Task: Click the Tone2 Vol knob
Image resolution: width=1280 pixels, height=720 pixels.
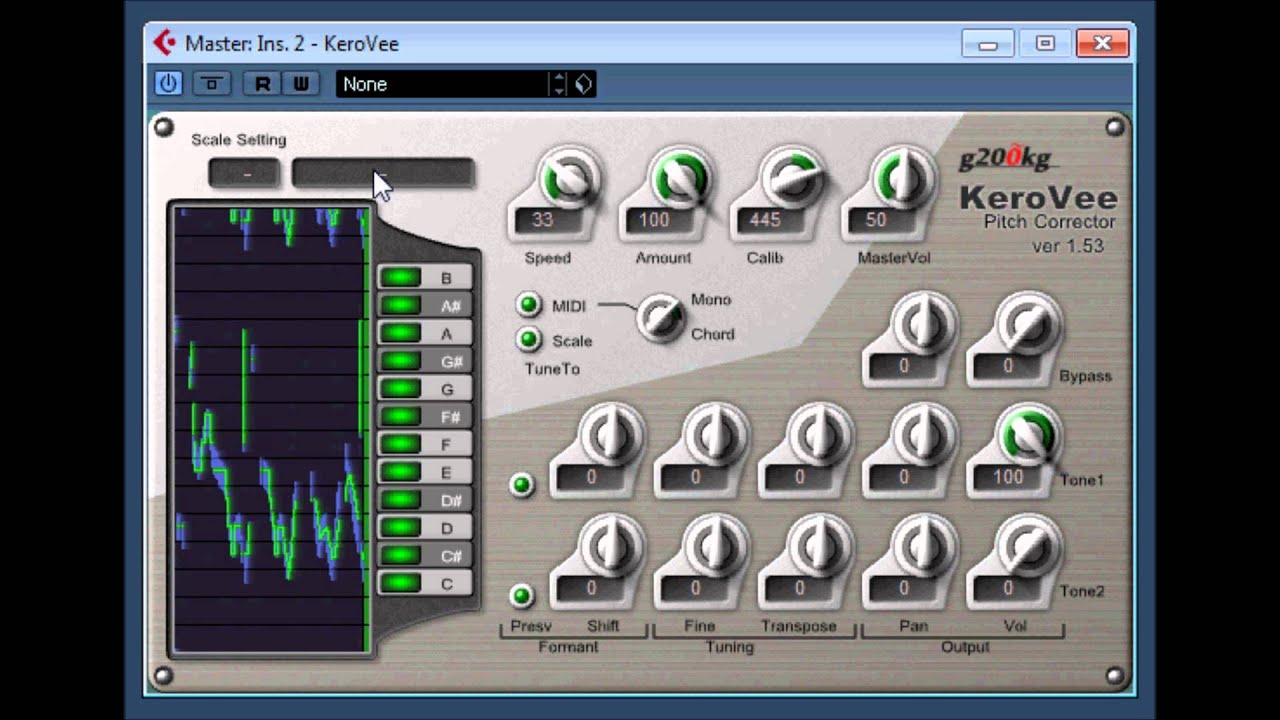Action: tap(1028, 547)
